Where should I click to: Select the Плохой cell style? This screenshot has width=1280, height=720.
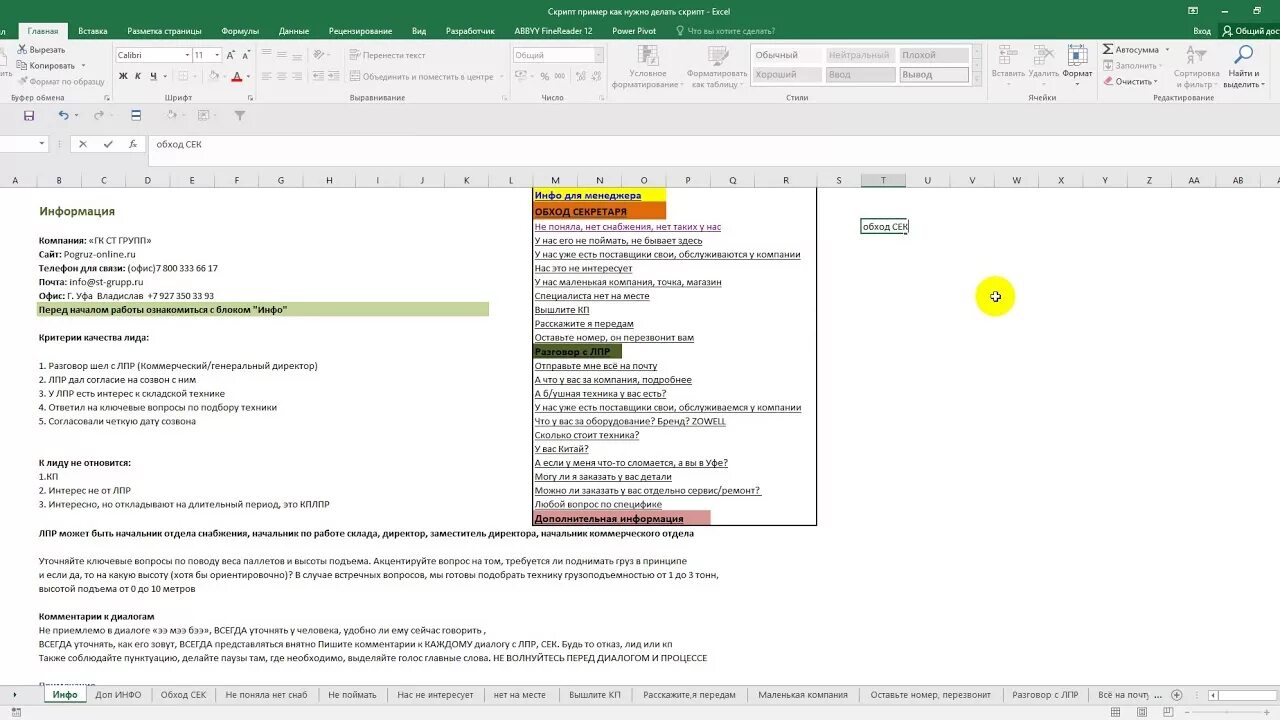tap(933, 55)
